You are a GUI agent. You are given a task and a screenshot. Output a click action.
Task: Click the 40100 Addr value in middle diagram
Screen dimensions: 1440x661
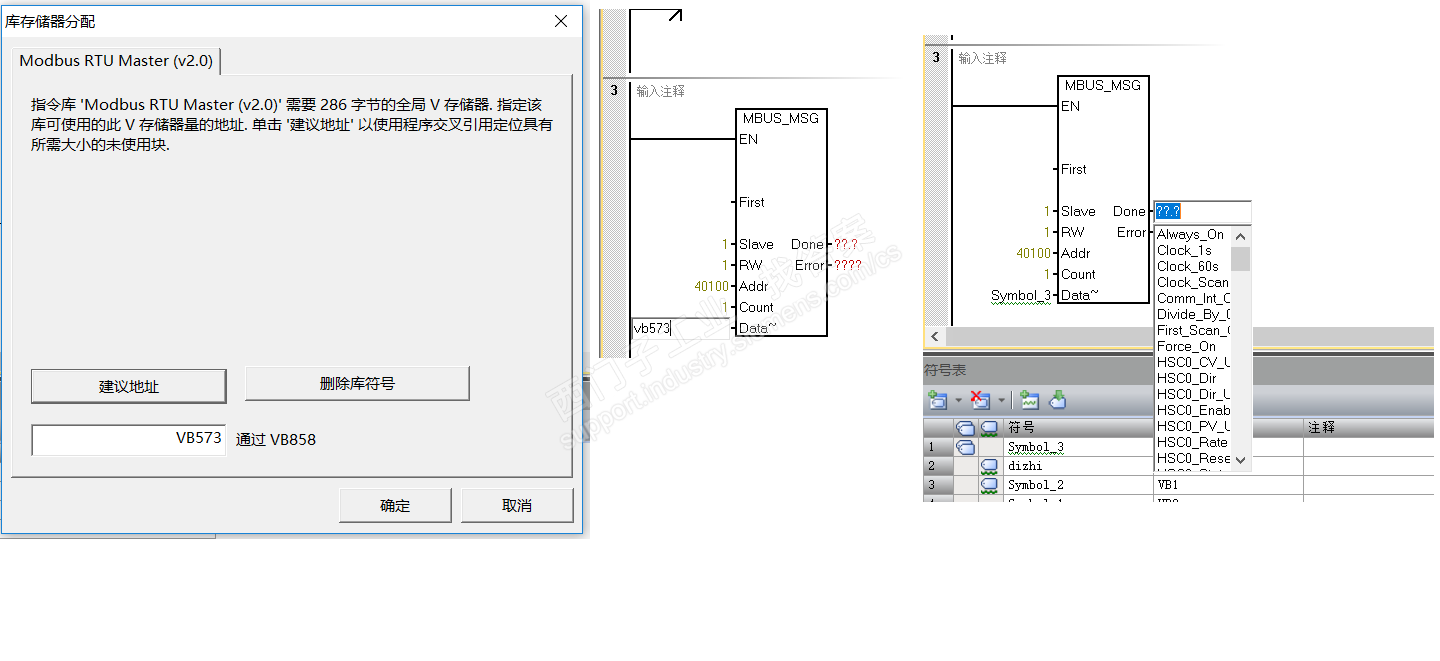click(x=712, y=287)
